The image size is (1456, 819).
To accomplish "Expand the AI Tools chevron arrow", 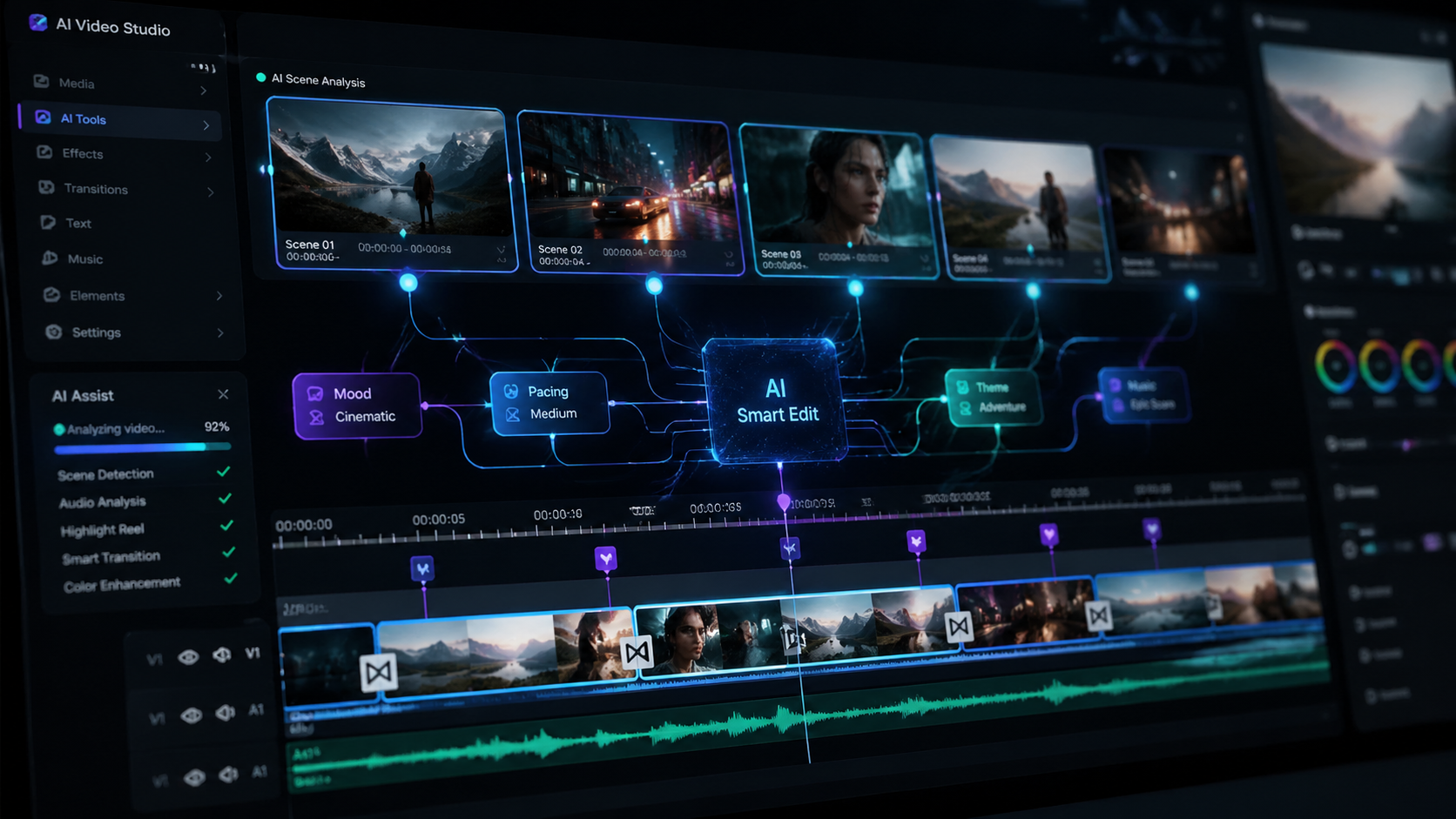I will [x=206, y=125].
